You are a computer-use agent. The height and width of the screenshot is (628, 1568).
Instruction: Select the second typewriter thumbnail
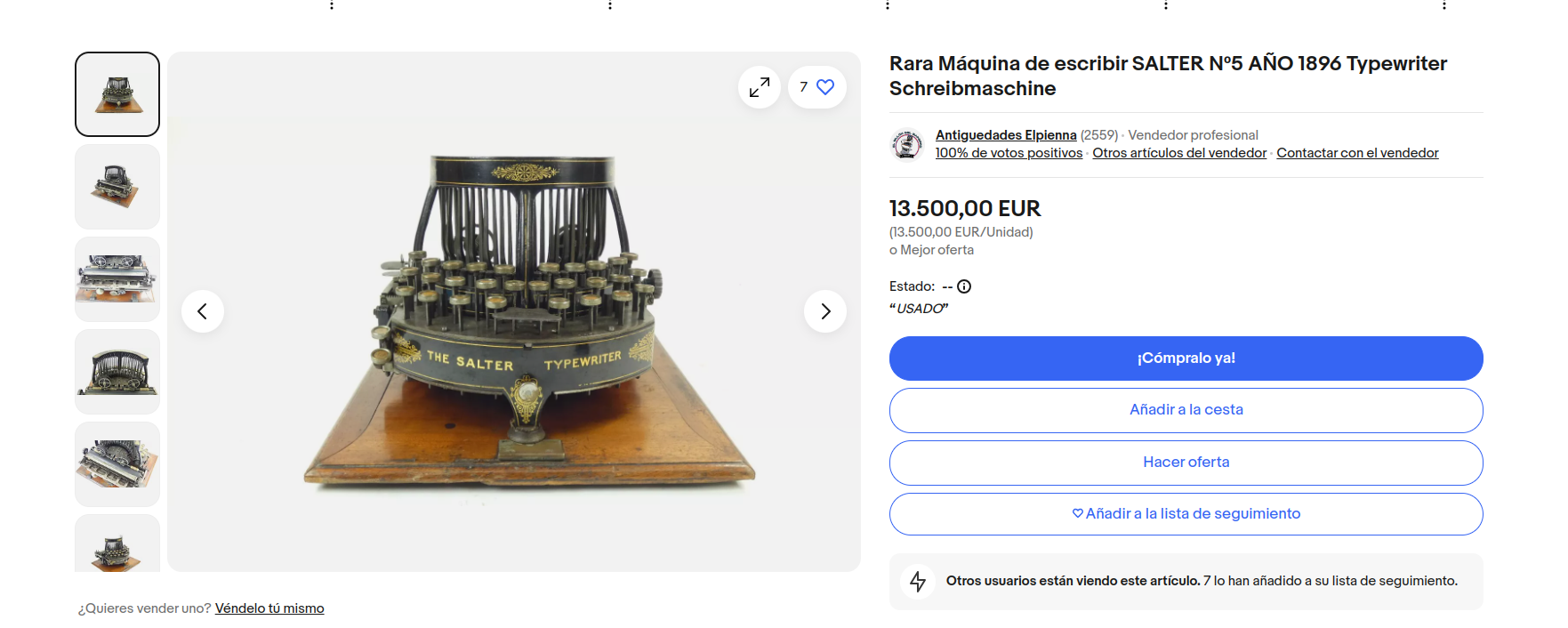pyautogui.click(x=117, y=187)
